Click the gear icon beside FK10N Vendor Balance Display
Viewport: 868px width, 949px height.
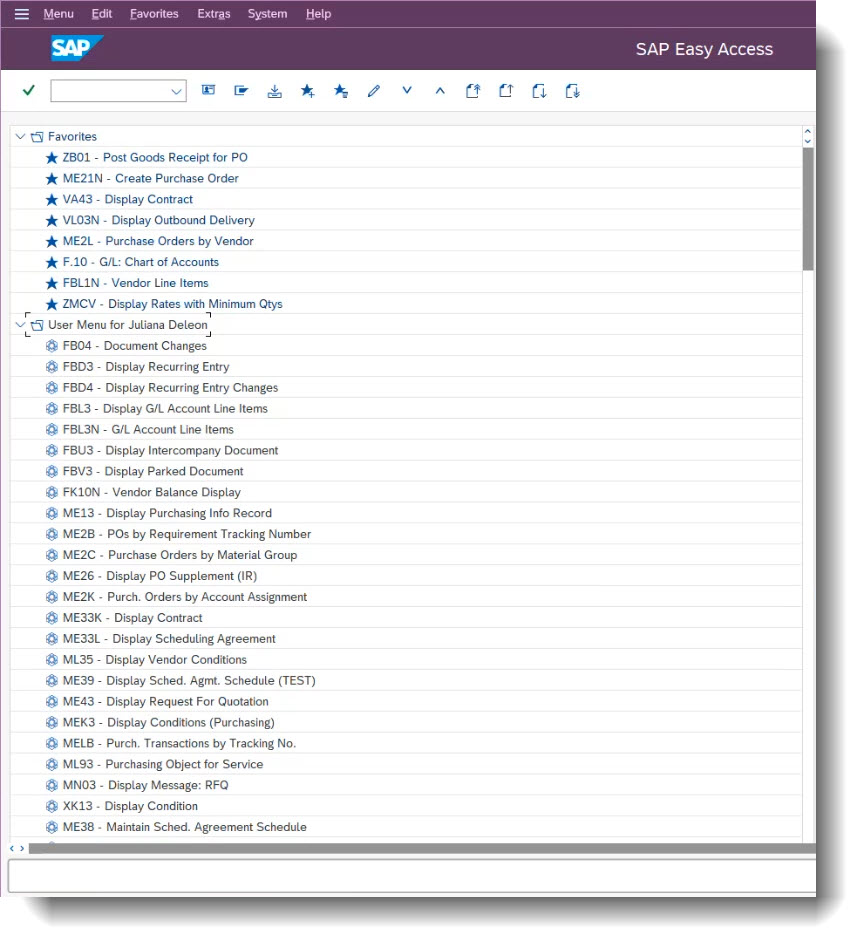click(51, 492)
